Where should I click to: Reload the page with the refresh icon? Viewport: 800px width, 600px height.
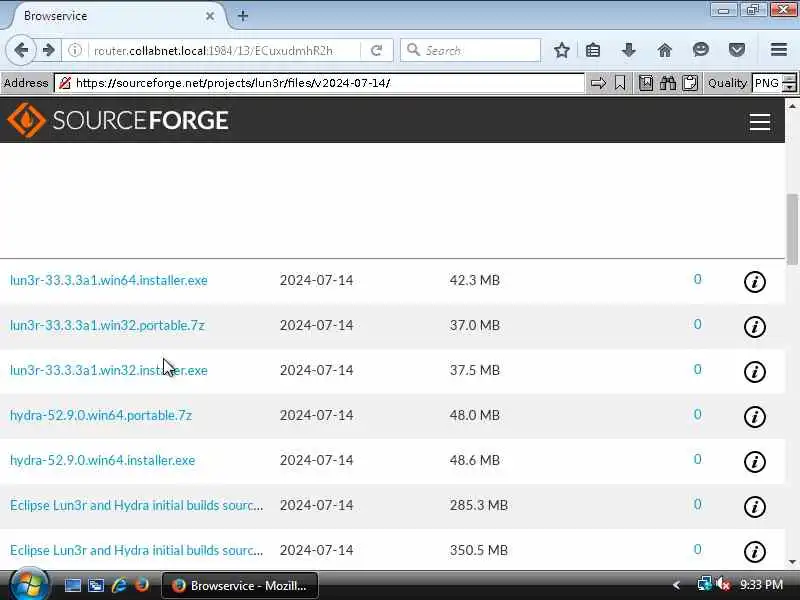(x=377, y=50)
